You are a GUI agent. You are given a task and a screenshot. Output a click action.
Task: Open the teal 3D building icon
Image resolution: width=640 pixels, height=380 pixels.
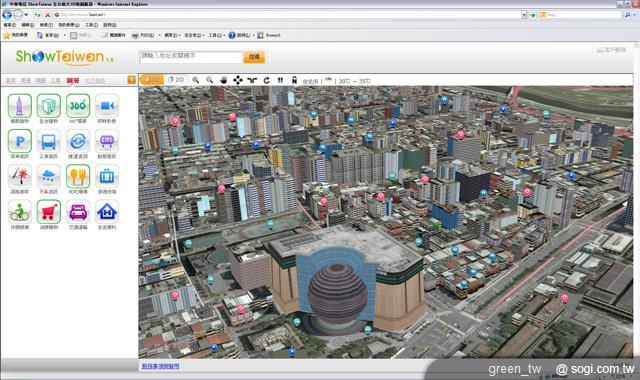point(49,106)
